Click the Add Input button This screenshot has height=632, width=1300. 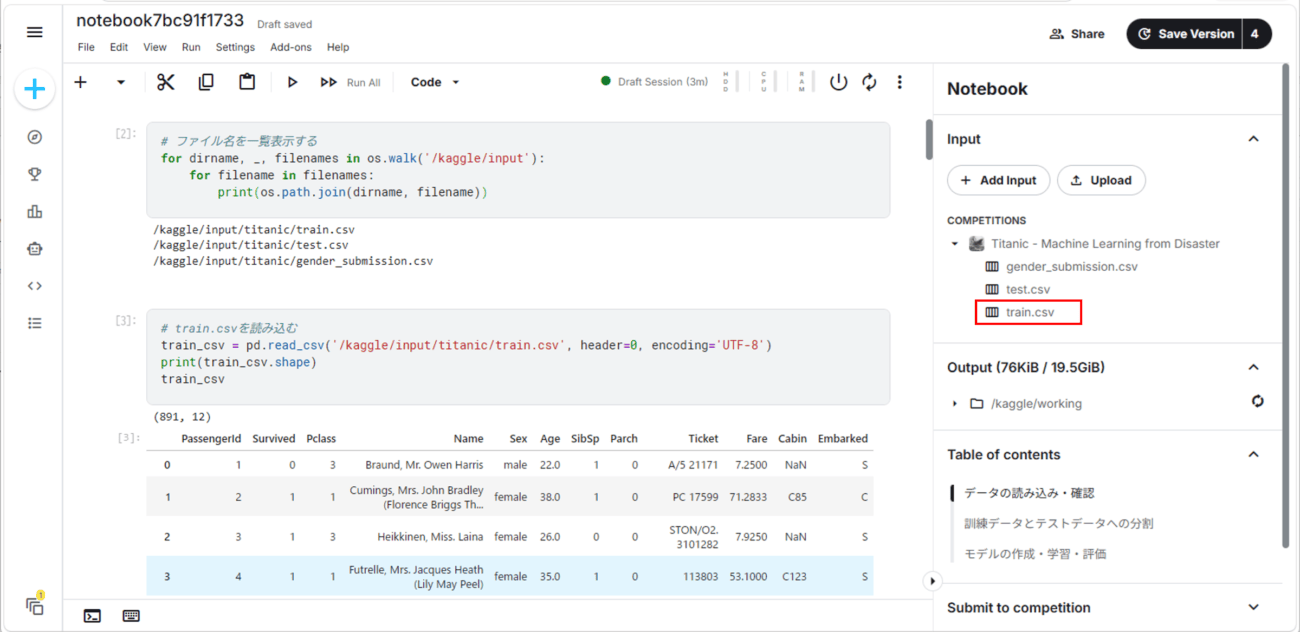(x=999, y=180)
